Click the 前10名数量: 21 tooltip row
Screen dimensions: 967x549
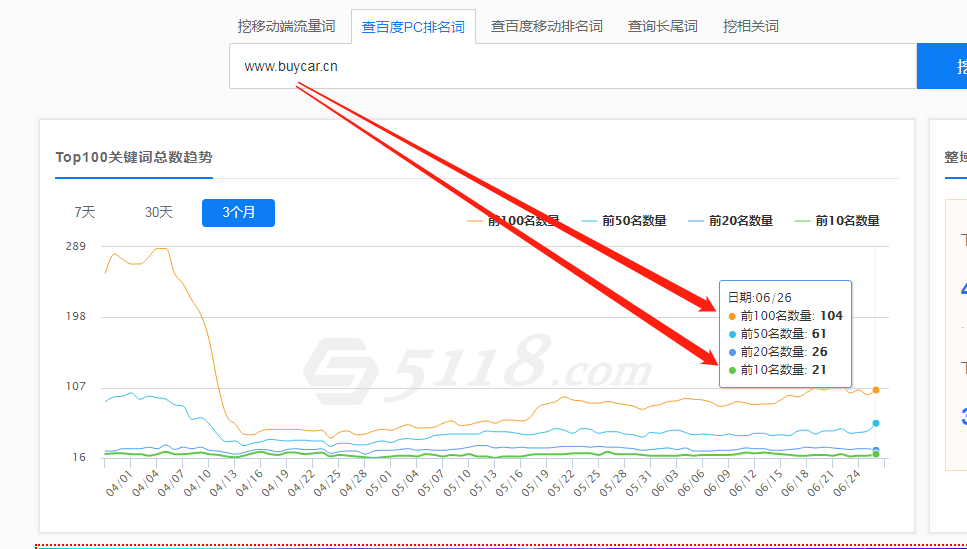[777, 369]
